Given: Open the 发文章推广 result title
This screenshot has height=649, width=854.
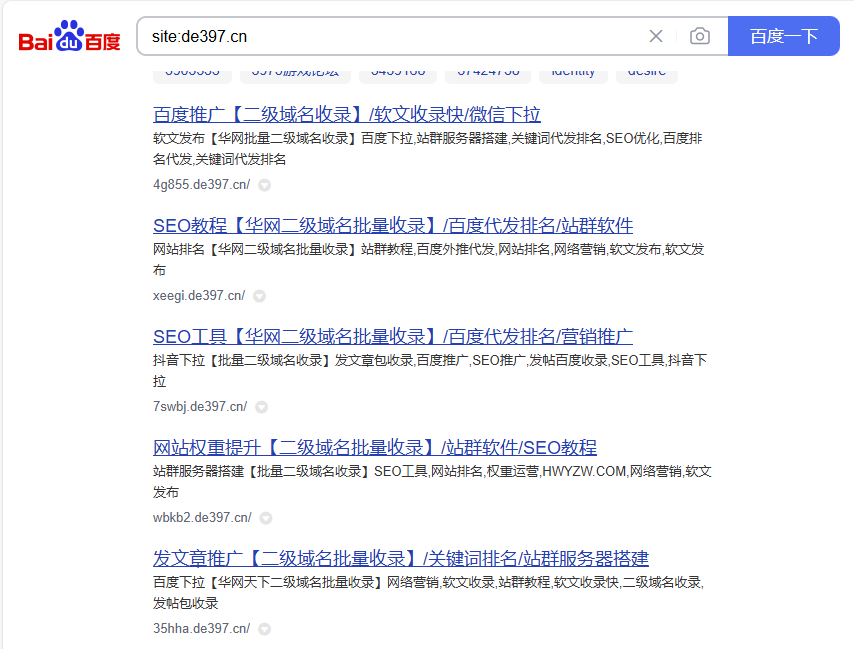Looking at the screenshot, I should click(x=401, y=558).
